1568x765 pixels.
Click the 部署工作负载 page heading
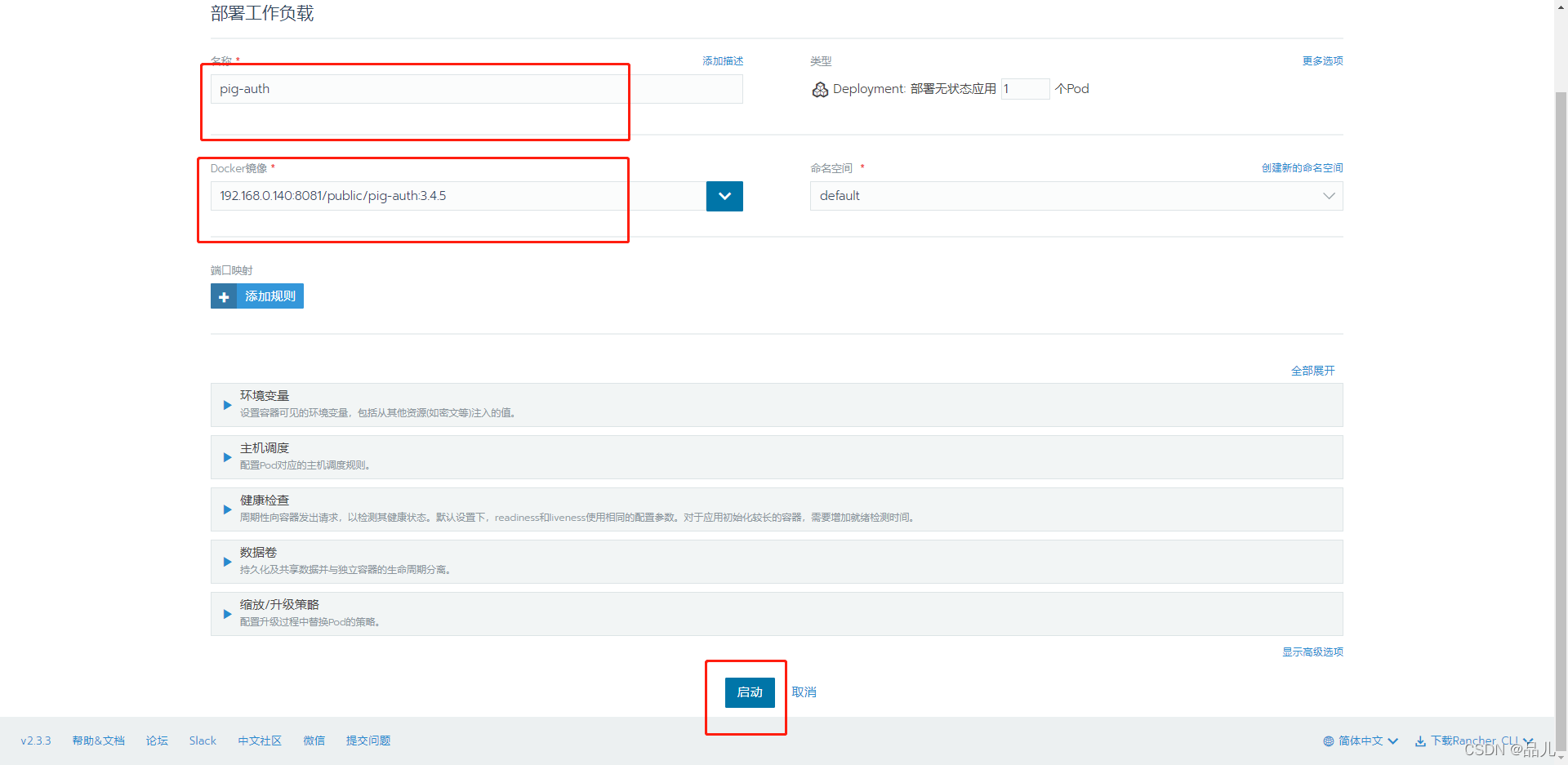pyautogui.click(x=262, y=13)
